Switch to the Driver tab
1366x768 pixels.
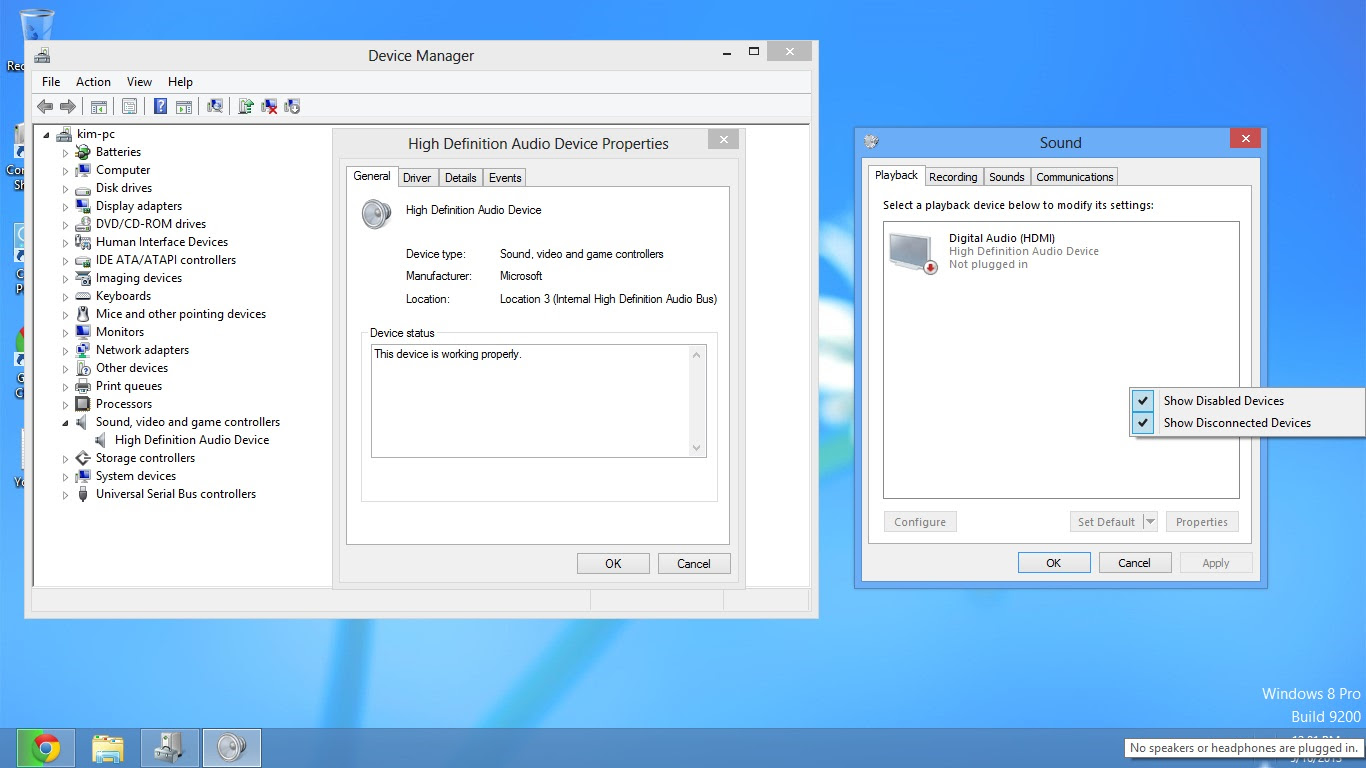417,178
